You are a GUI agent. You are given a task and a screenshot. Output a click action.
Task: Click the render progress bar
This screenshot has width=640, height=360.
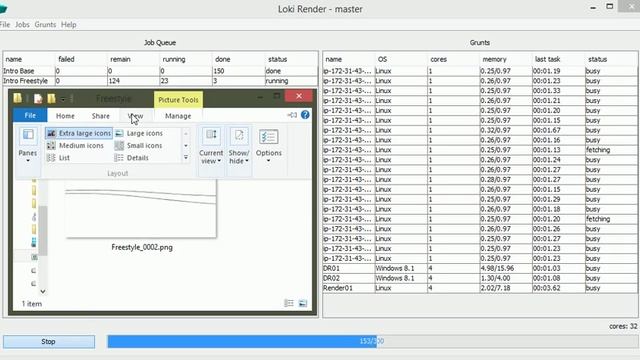coord(373,341)
